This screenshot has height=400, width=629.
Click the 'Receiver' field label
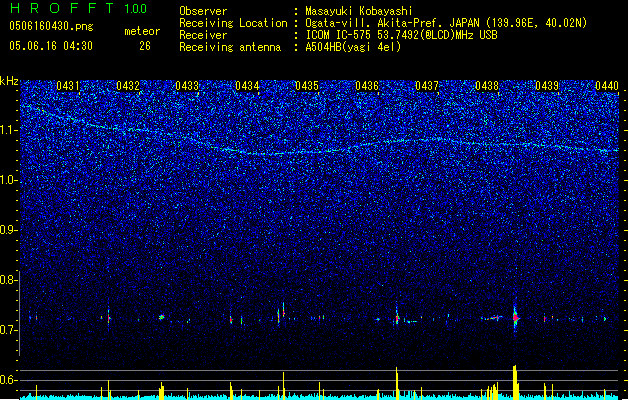[x=203, y=35]
